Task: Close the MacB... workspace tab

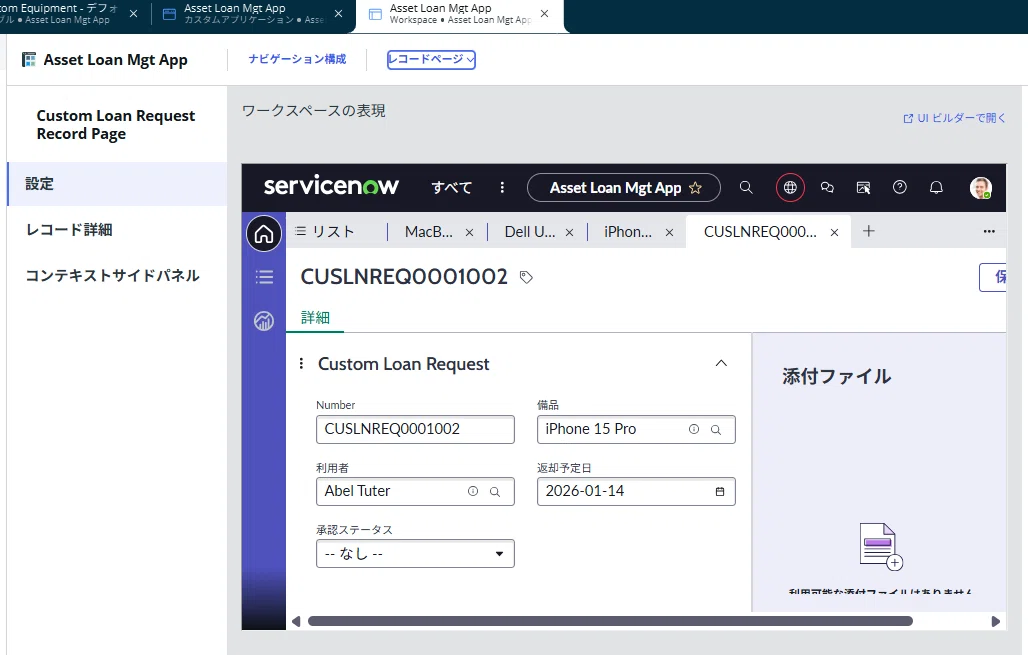Action: (469, 232)
